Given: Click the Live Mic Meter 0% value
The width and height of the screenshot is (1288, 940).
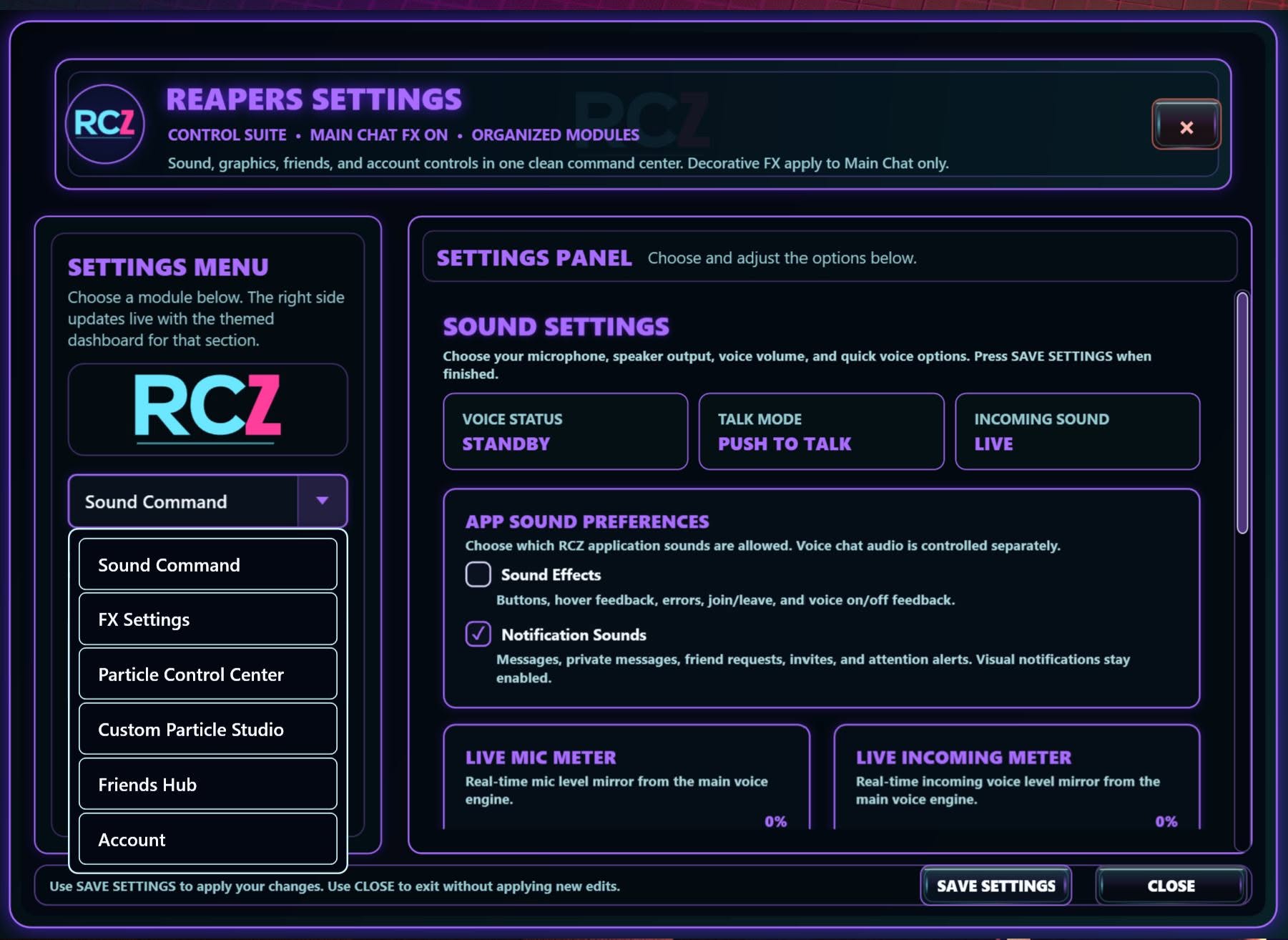Looking at the screenshot, I should (775, 821).
